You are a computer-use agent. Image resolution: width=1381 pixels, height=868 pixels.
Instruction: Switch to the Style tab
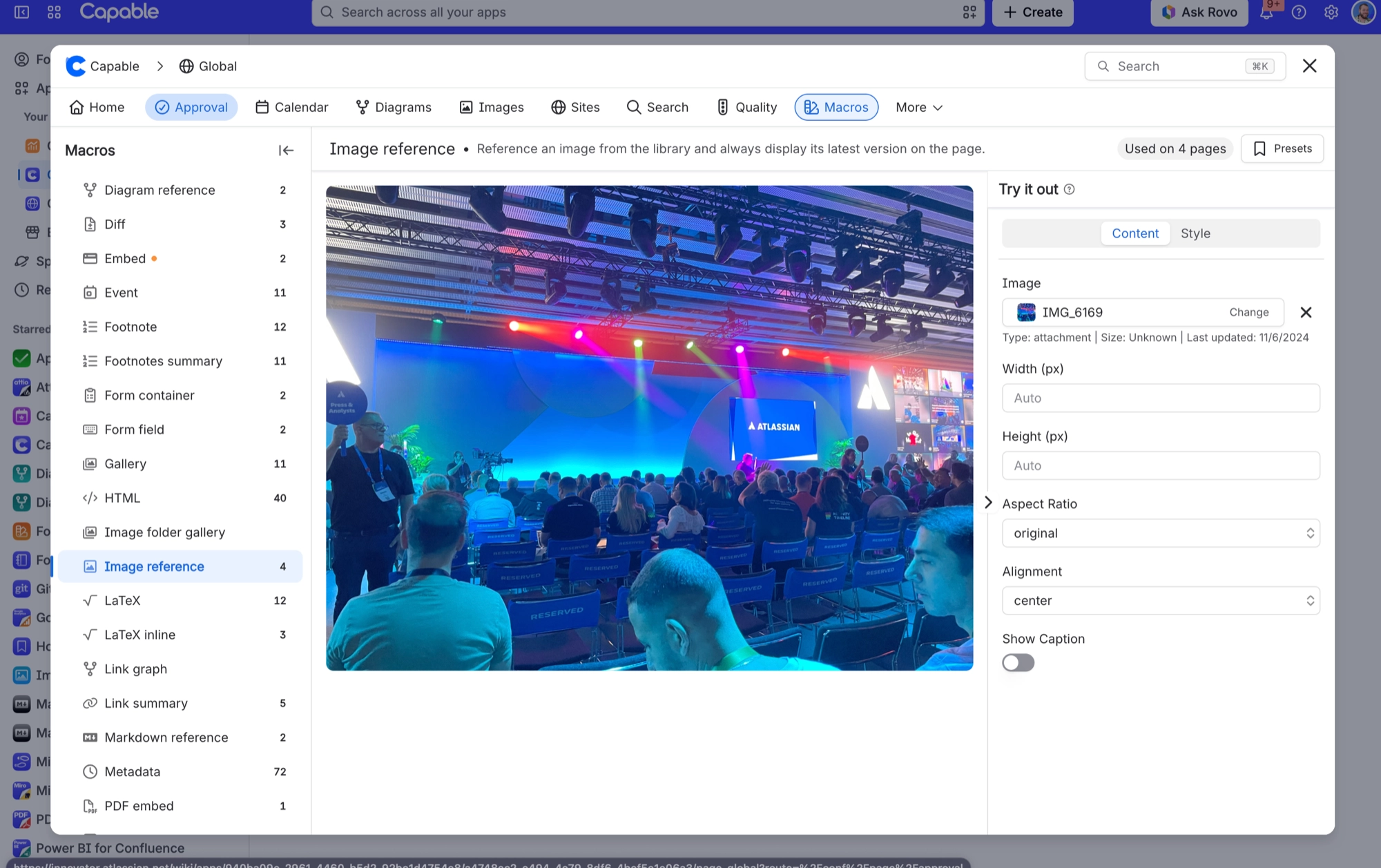(x=1195, y=233)
